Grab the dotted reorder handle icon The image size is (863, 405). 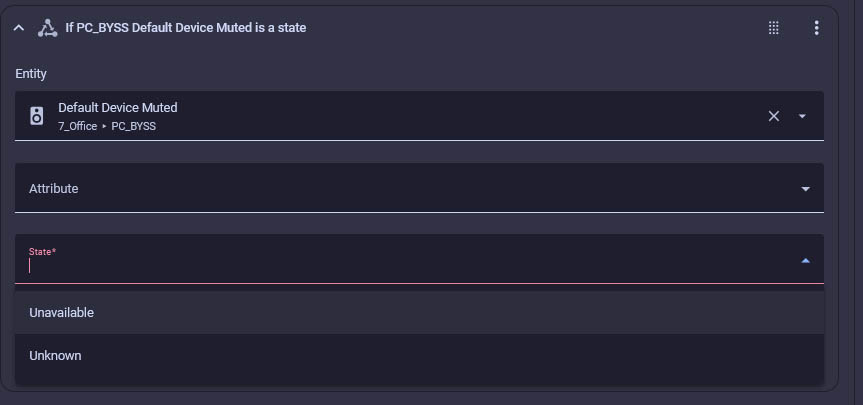coord(773,28)
